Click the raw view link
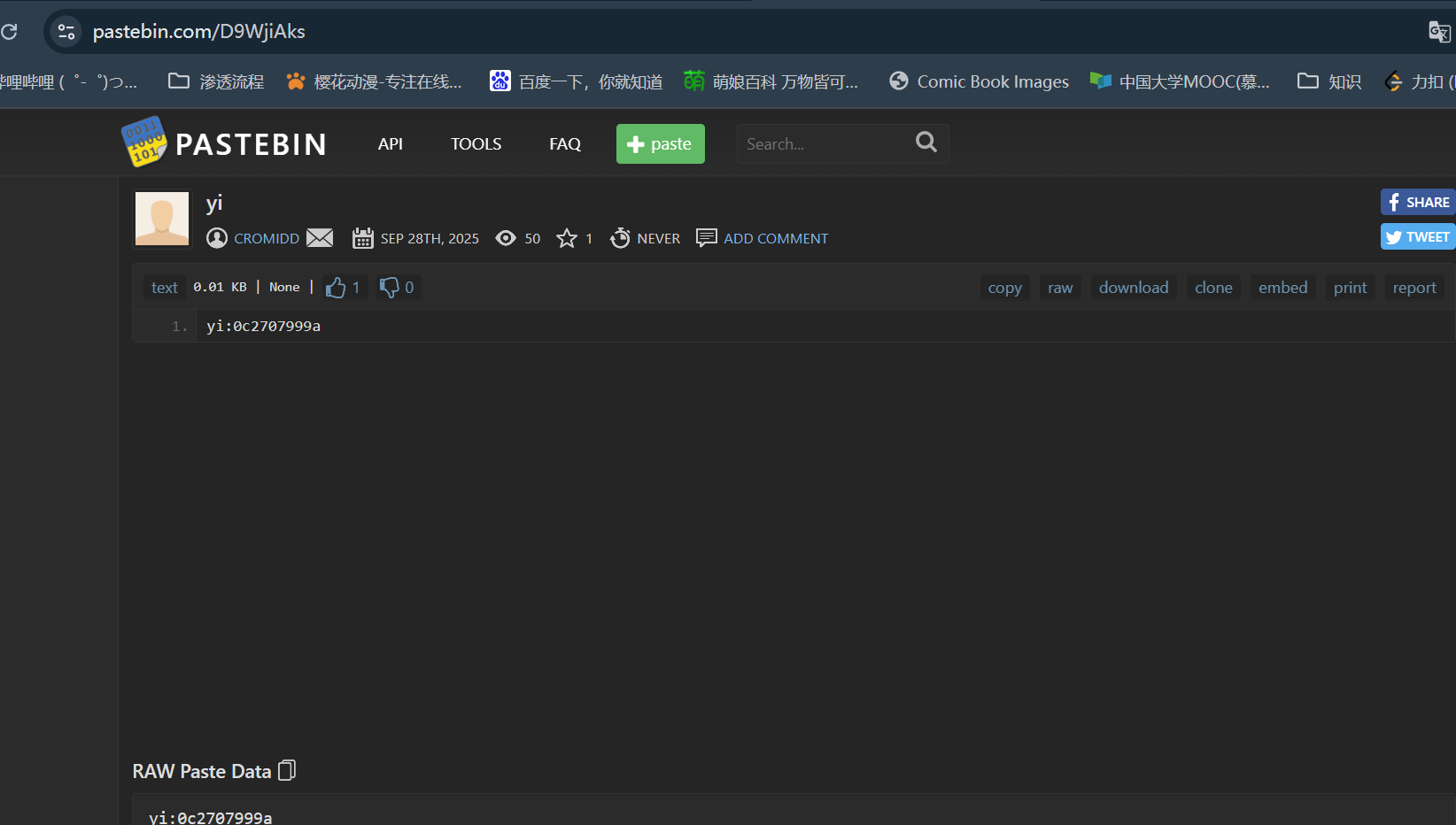Image resolution: width=1456 pixels, height=825 pixels. coord(1060,288)
